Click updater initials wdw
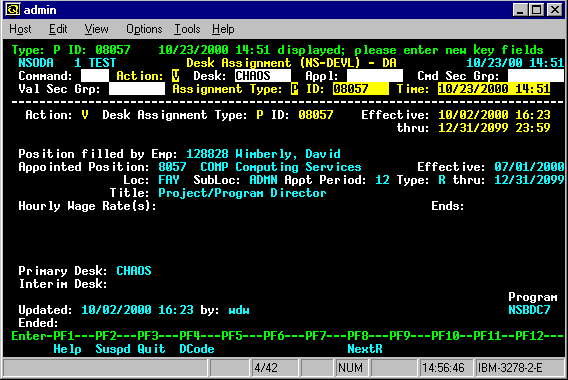 (239, 310)
